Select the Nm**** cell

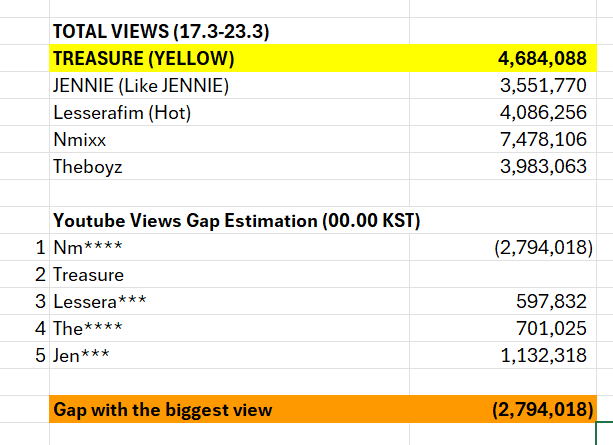click(x=229, y=247)
